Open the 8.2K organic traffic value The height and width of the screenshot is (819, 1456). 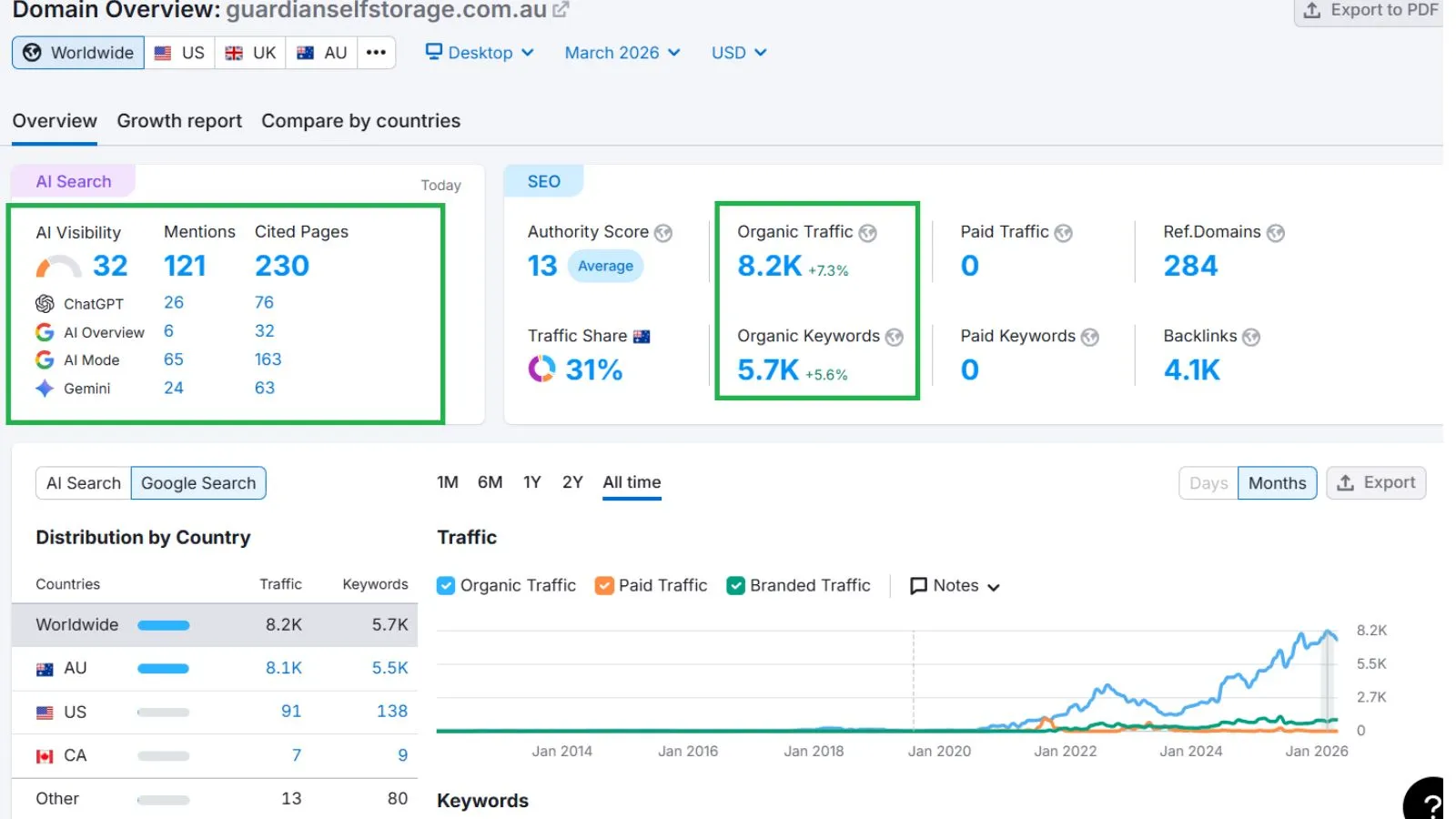coord(770,267)
